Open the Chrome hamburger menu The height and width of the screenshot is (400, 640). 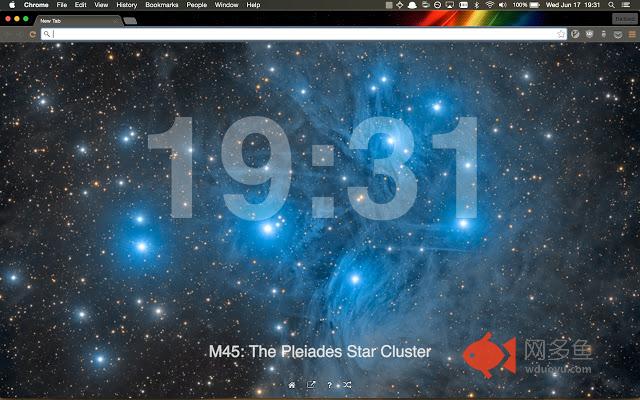point(632,34)
